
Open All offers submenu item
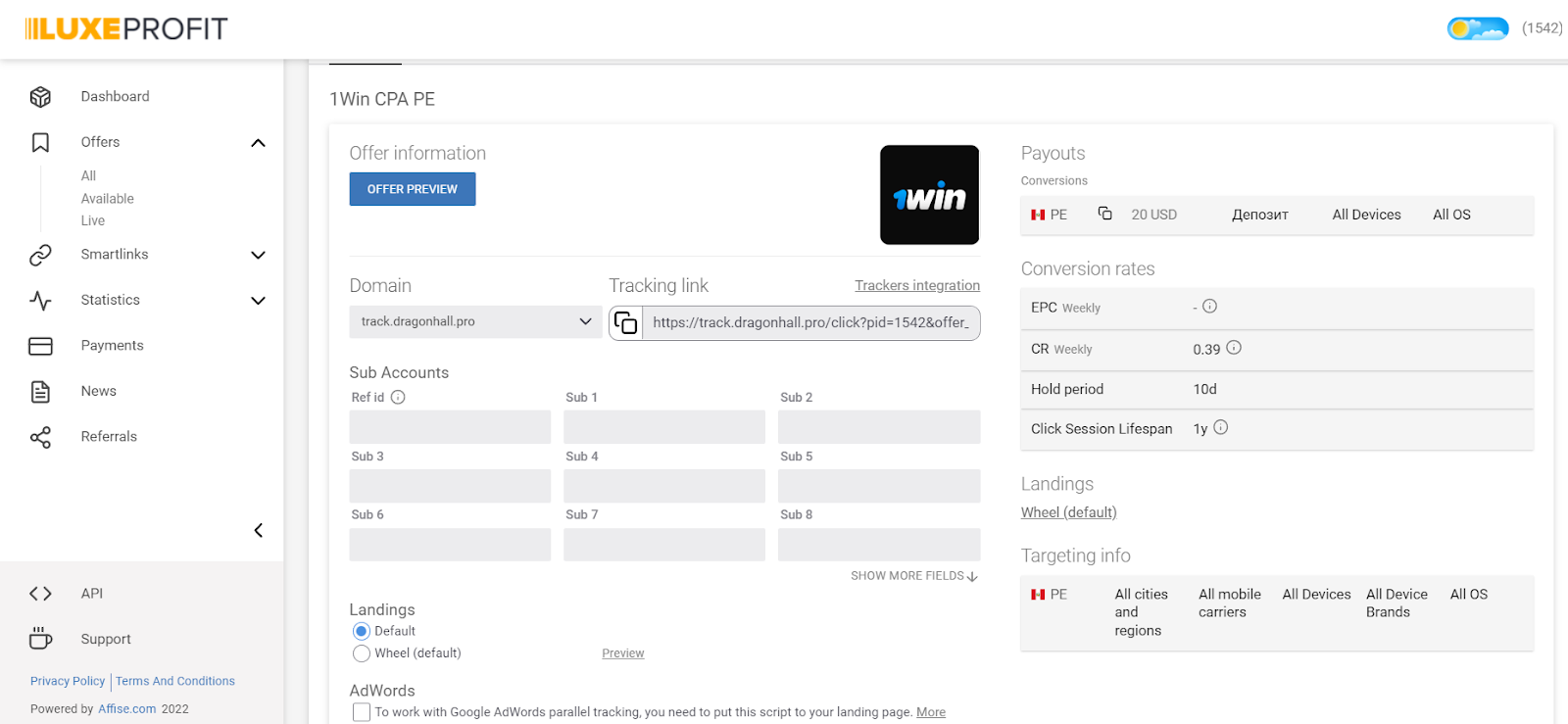pos(88,175)
